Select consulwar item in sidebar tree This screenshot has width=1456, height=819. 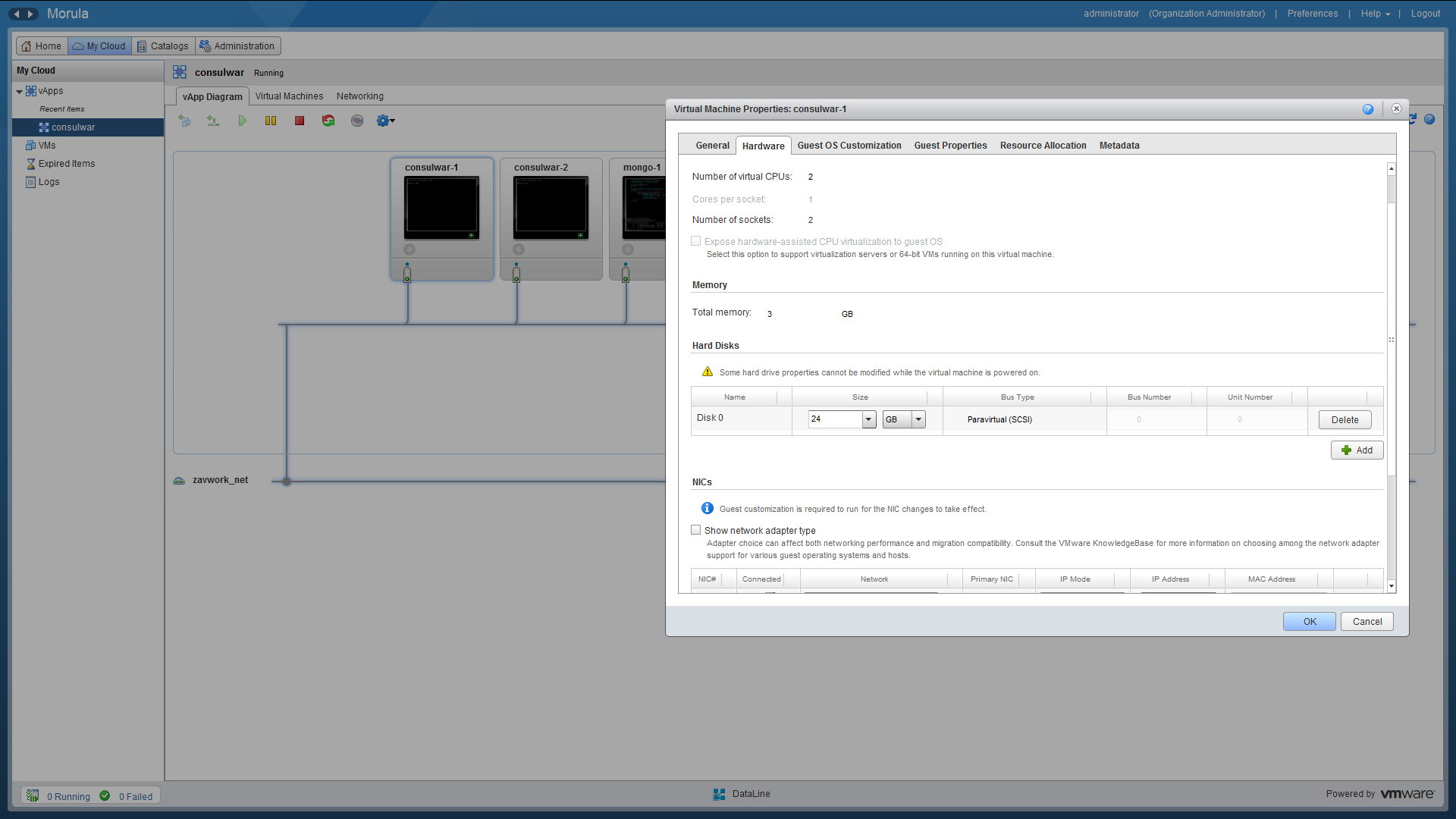coord(88,127)
